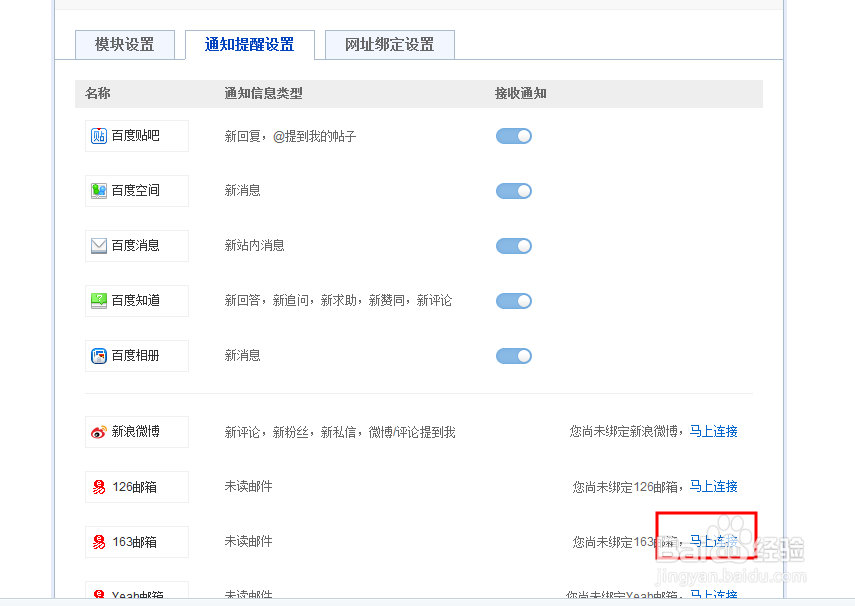The width and height of the screenshot is (855, 606).
Task: Click the 126邮箱 NetEase icon
Action: [x=99, y=487]
